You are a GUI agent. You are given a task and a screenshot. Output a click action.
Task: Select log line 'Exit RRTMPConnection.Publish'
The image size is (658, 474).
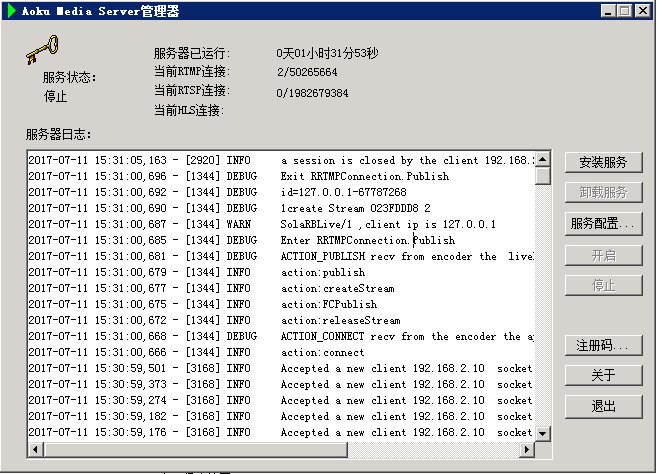click(x=281, y=176)
